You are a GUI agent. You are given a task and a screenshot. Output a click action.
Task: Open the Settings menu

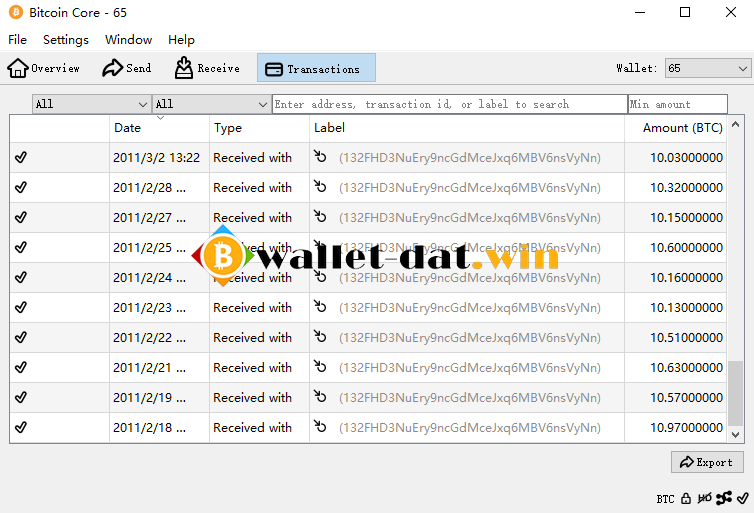tap(66, 40)
